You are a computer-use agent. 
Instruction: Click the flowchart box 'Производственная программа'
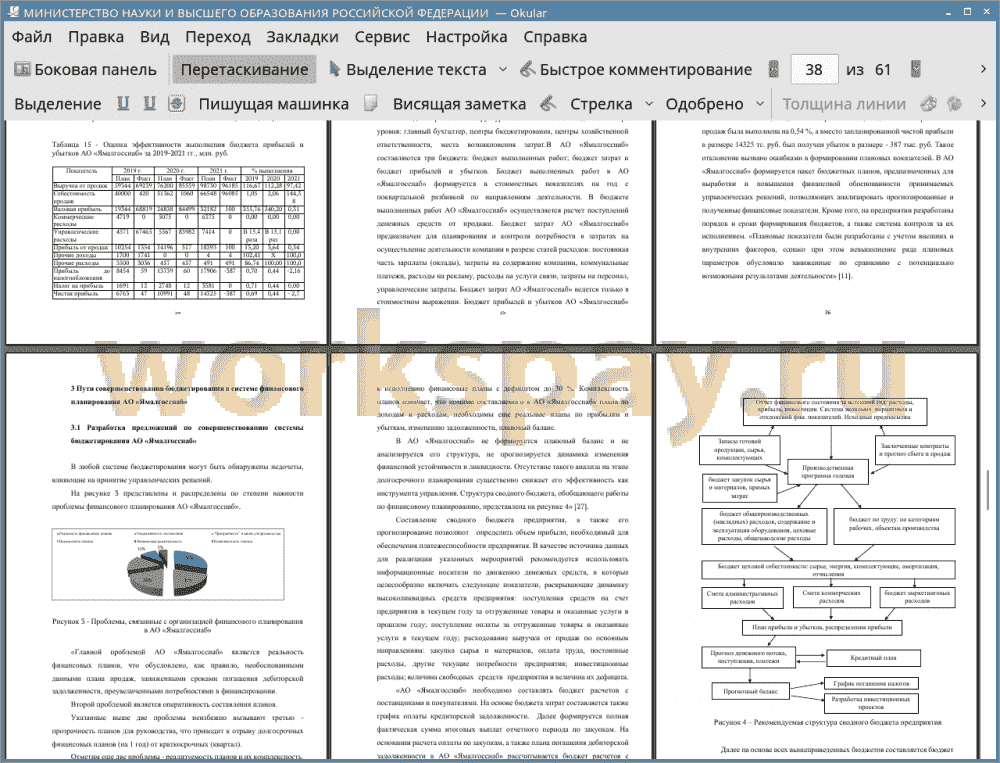pyautogui.click(x=828, y=471)
